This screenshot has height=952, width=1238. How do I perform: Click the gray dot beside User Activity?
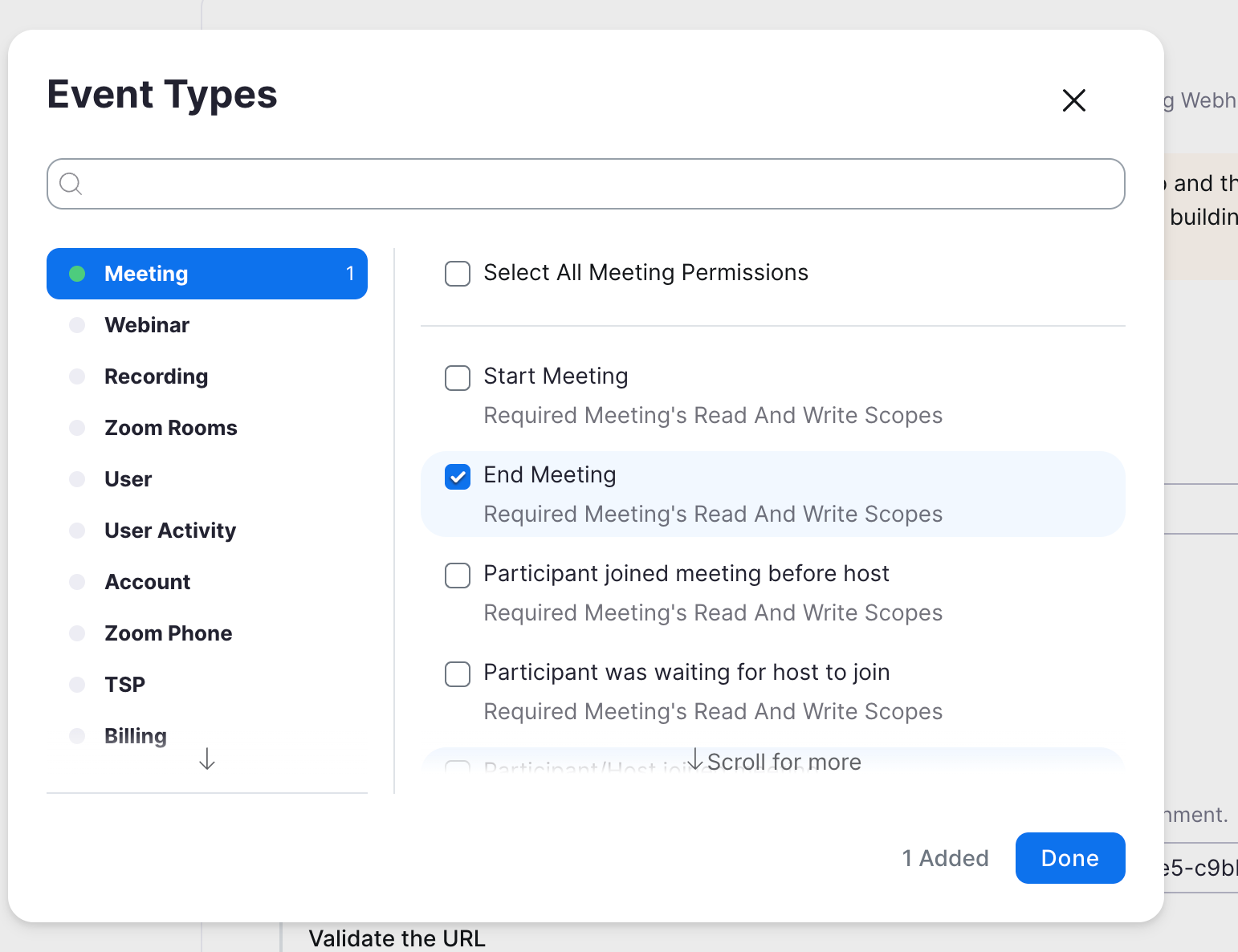[x=77, y=531]
